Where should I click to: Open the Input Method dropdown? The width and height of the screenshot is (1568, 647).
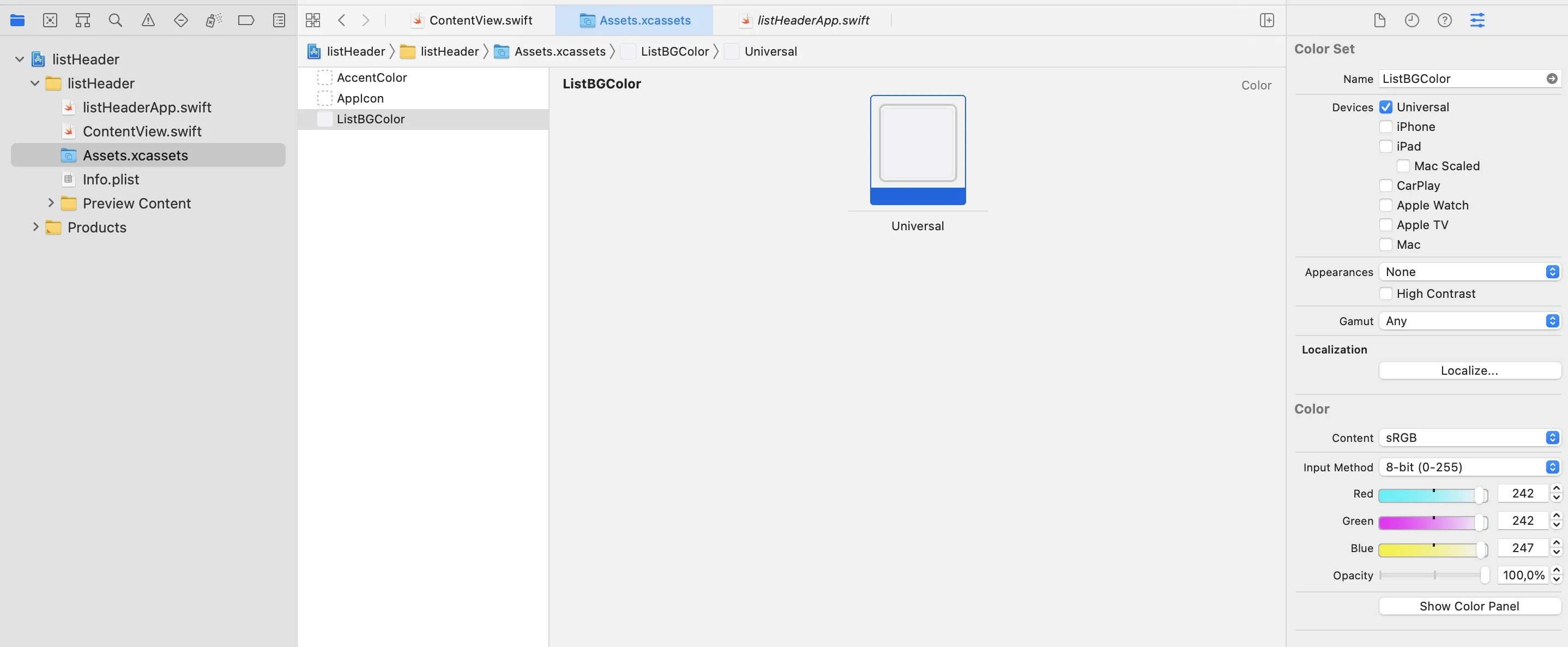1469,468
